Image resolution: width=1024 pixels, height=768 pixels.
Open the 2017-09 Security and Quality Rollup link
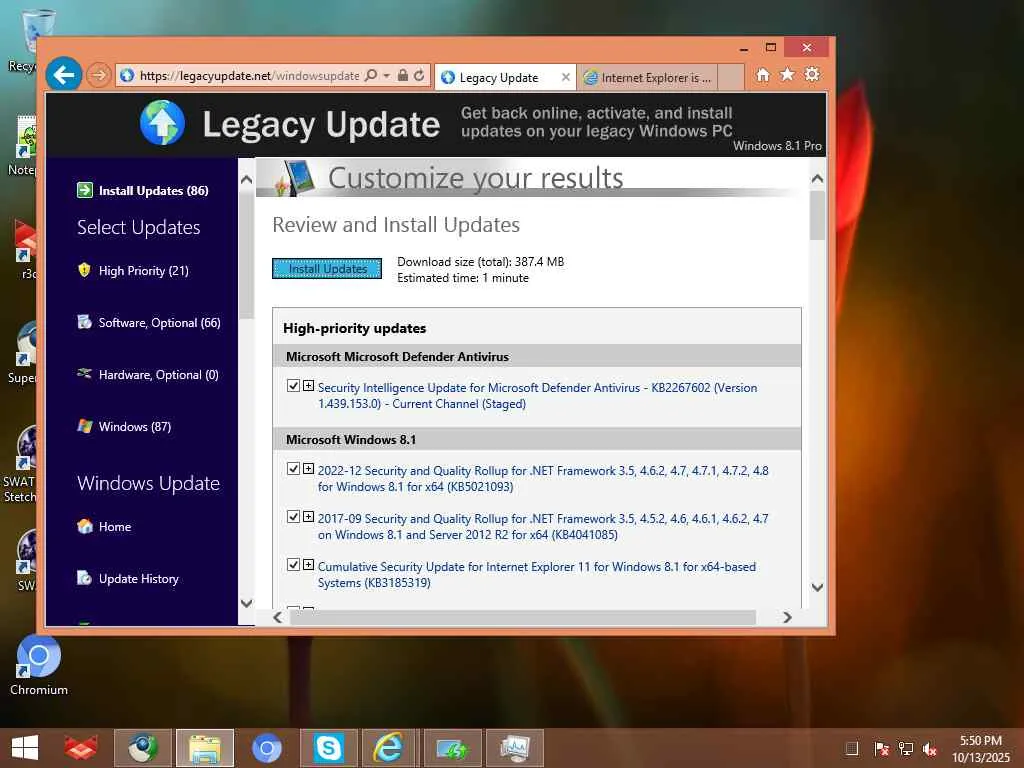click(543, 526)
